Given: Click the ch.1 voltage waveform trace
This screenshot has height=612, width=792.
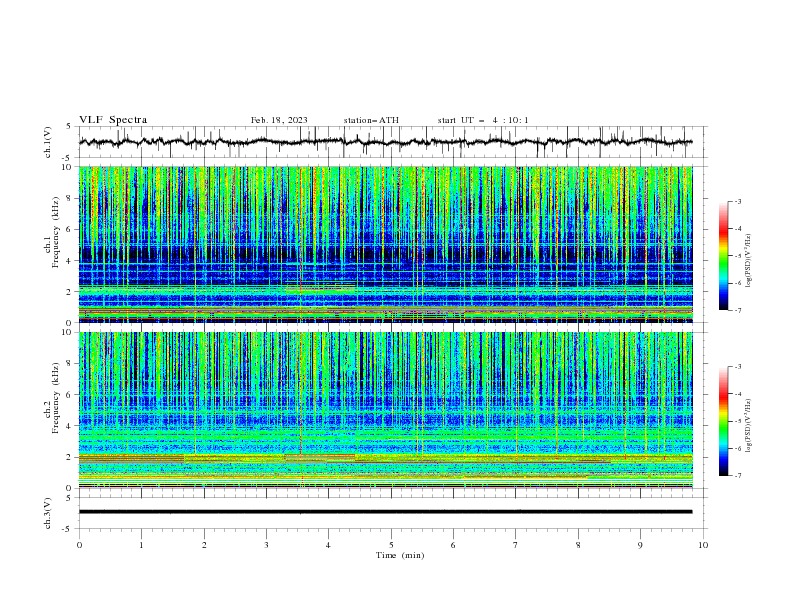Looking at the screenshot, I should [x=386, y=142].
